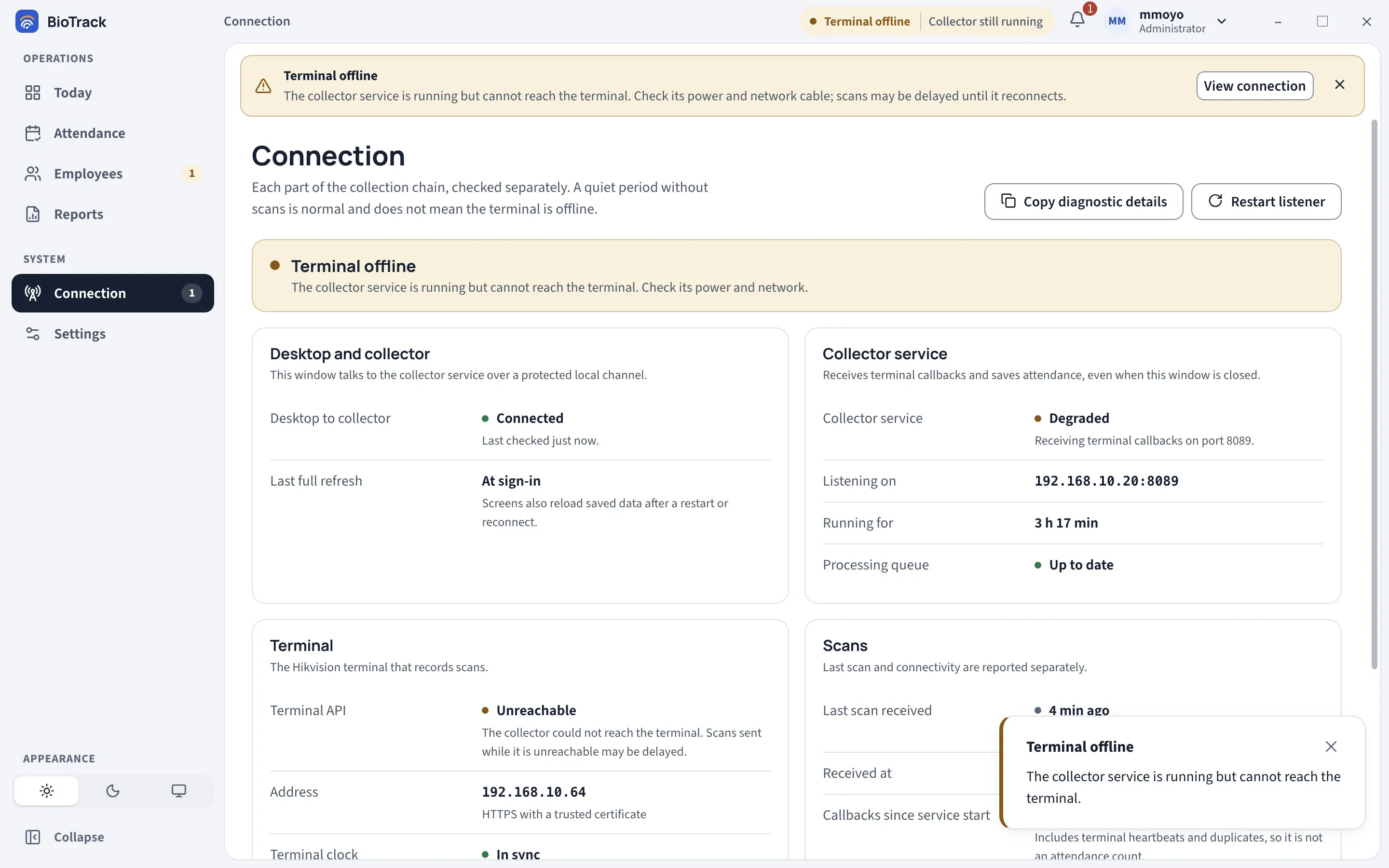
Task: Go to Attendance page
Action: (x=112, y=133)
